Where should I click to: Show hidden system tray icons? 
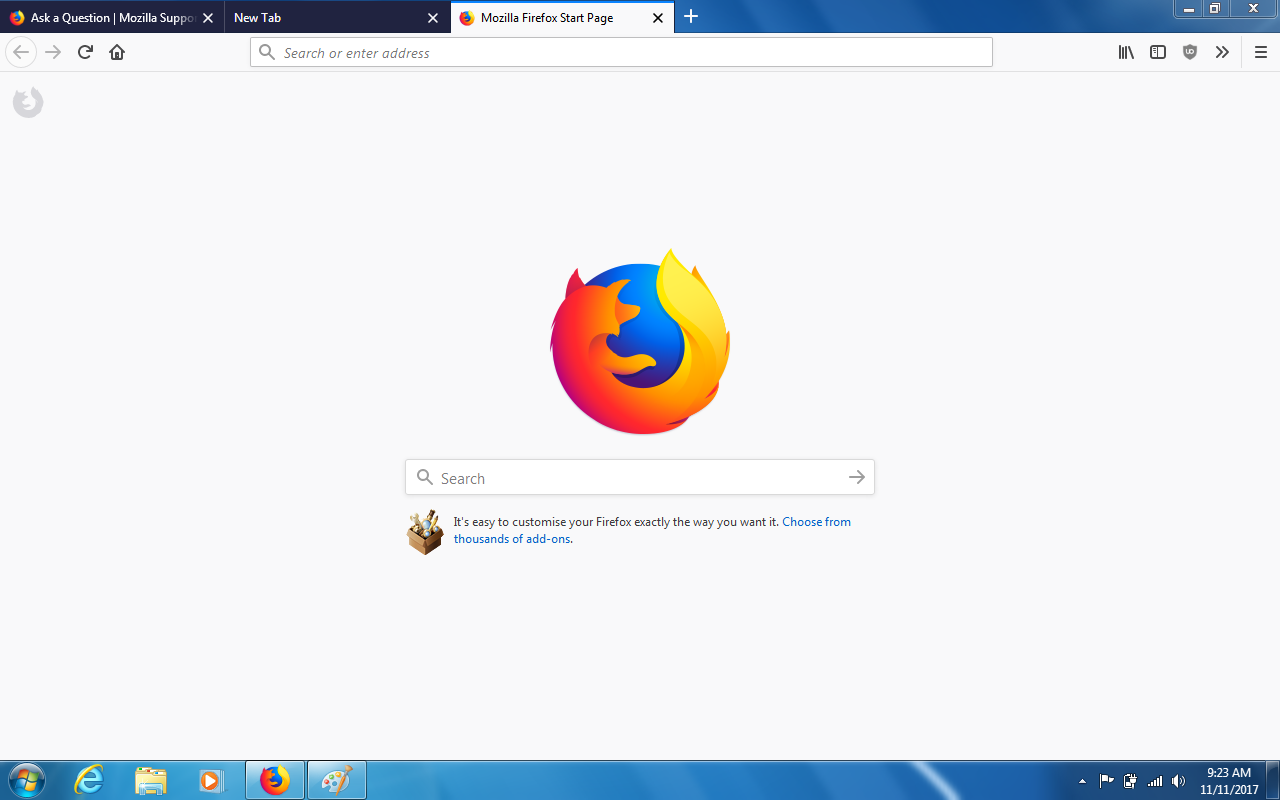point(1082,781)
